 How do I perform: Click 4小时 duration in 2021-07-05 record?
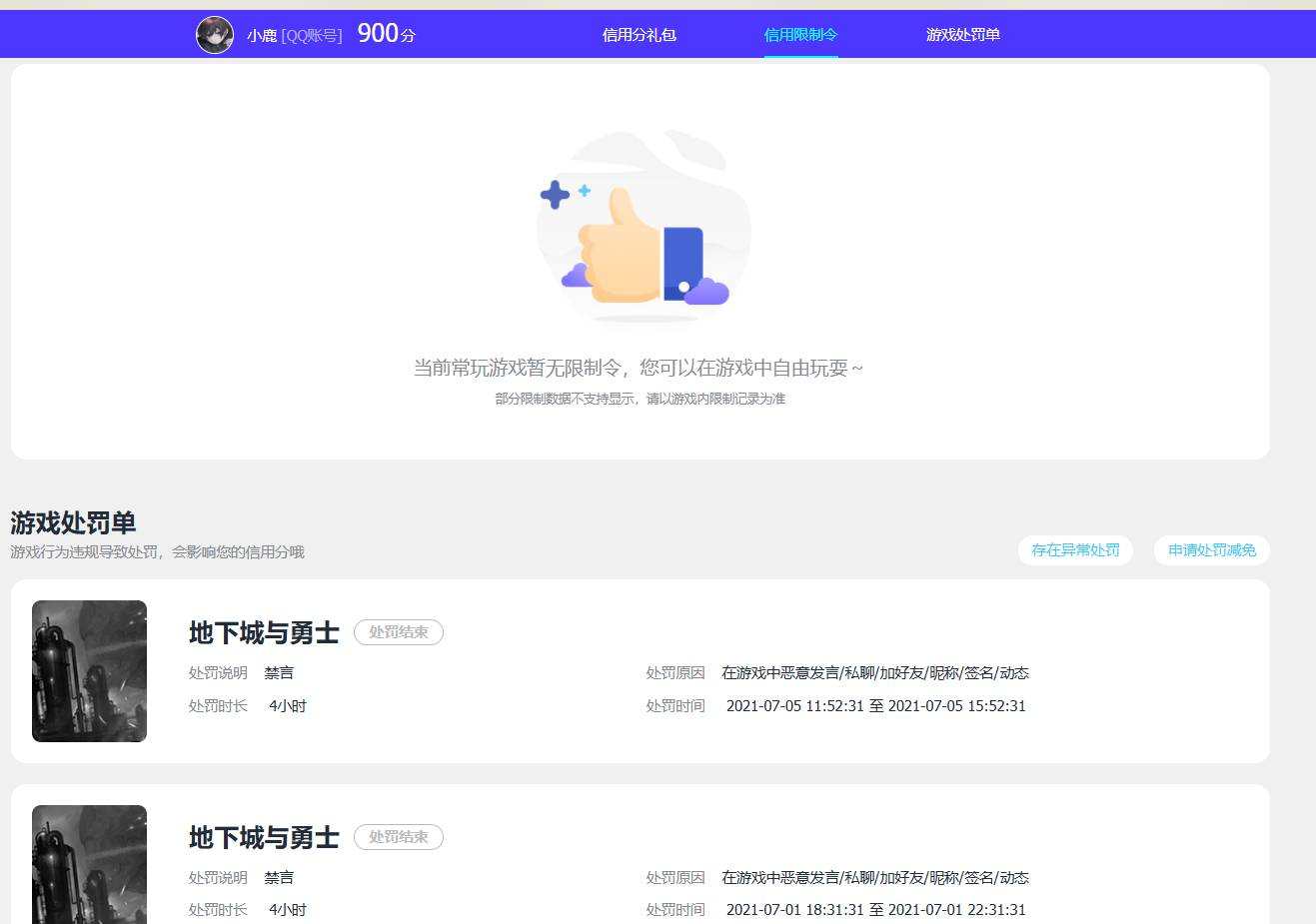tap(288, 706)
